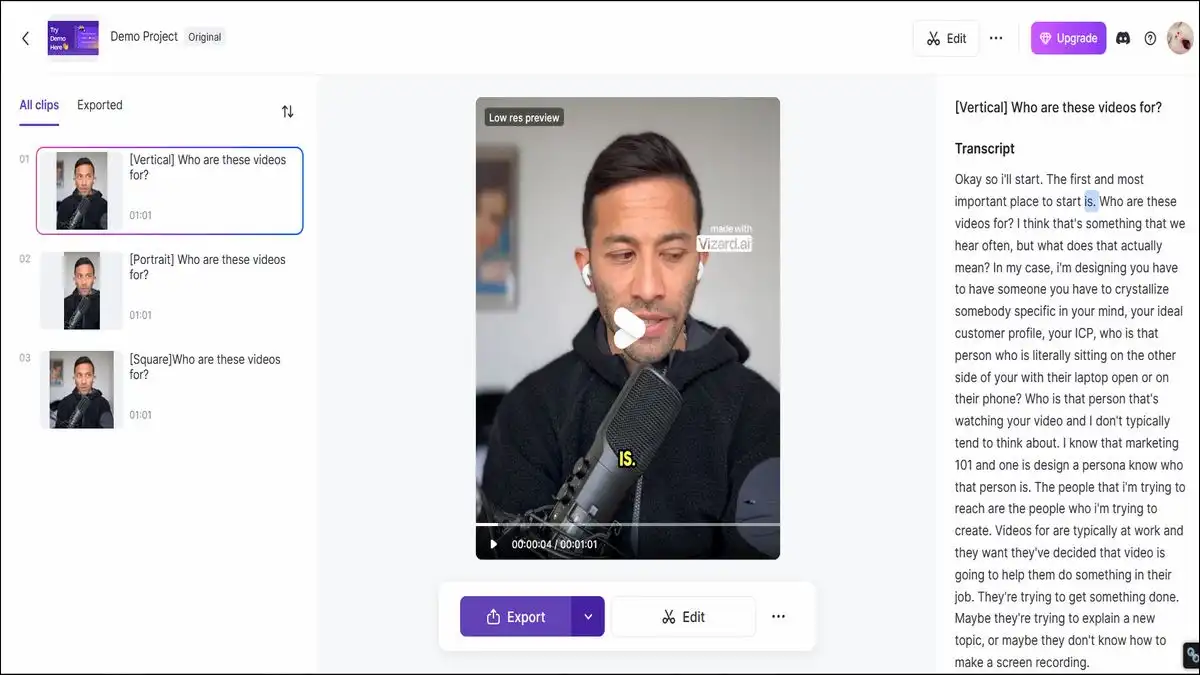Click the Edit button below the video
Screen dimensions: 1200x675
click(x=683, y=617)
